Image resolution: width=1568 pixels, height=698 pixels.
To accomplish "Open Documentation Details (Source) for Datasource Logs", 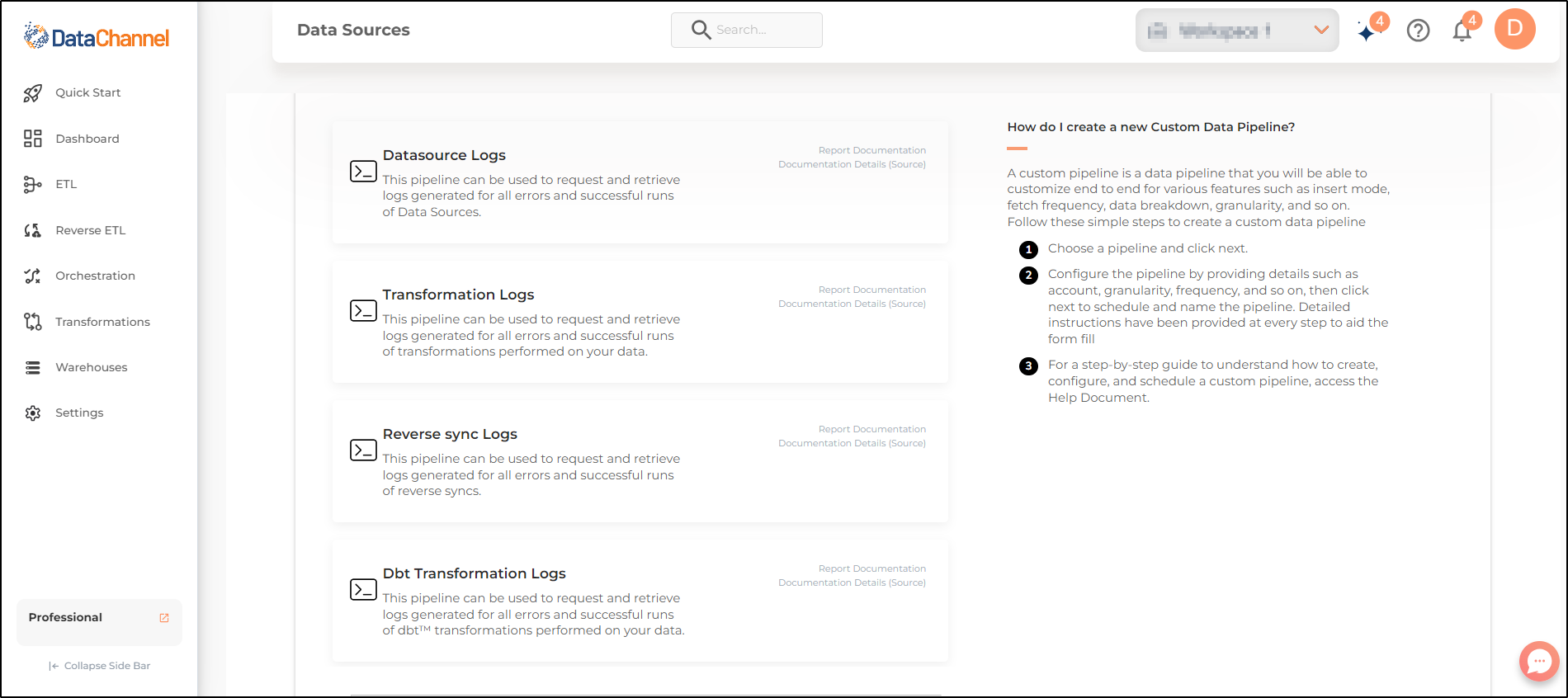I will coord(852,164).
